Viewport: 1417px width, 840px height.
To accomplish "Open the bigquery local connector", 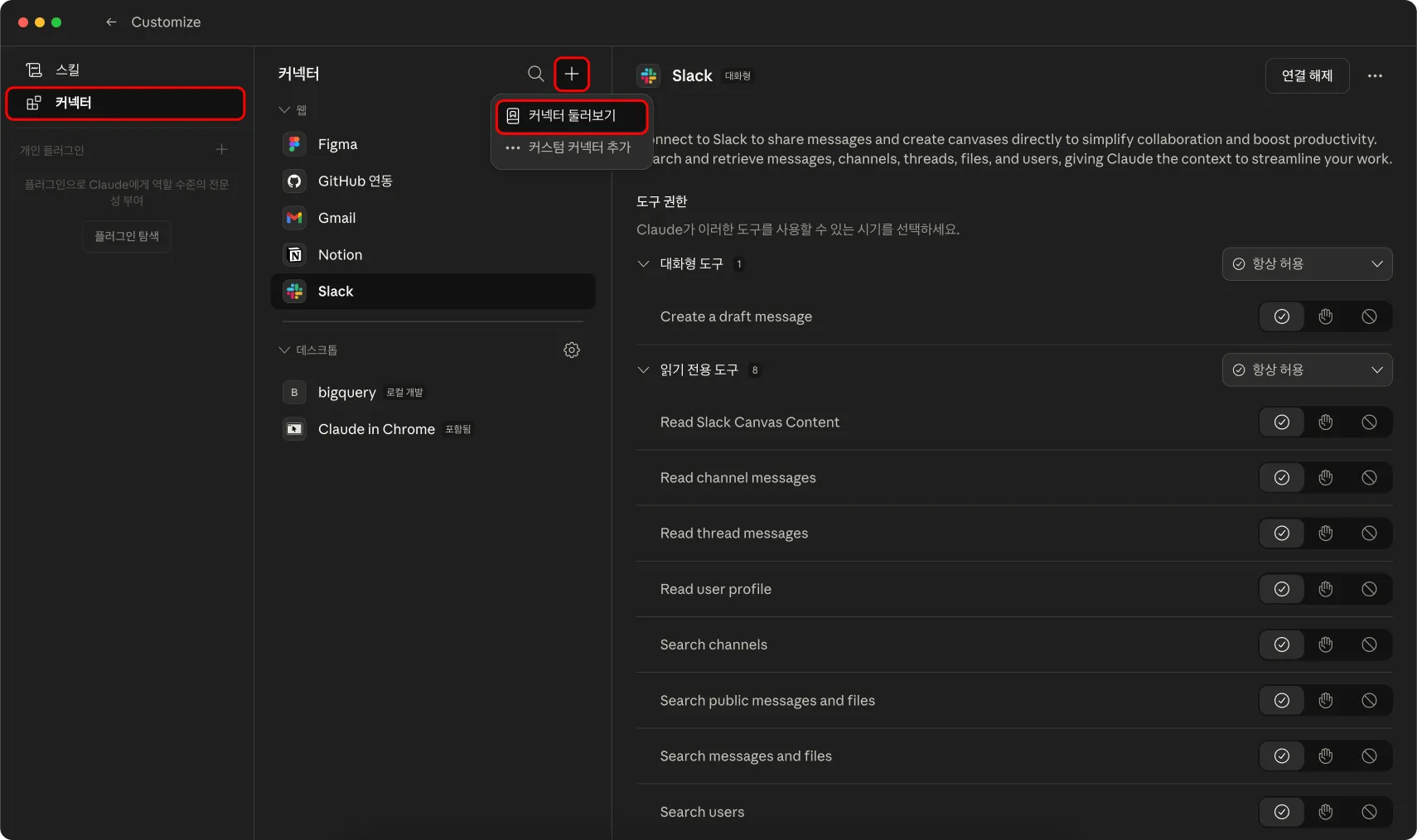I will coord(433,392).
